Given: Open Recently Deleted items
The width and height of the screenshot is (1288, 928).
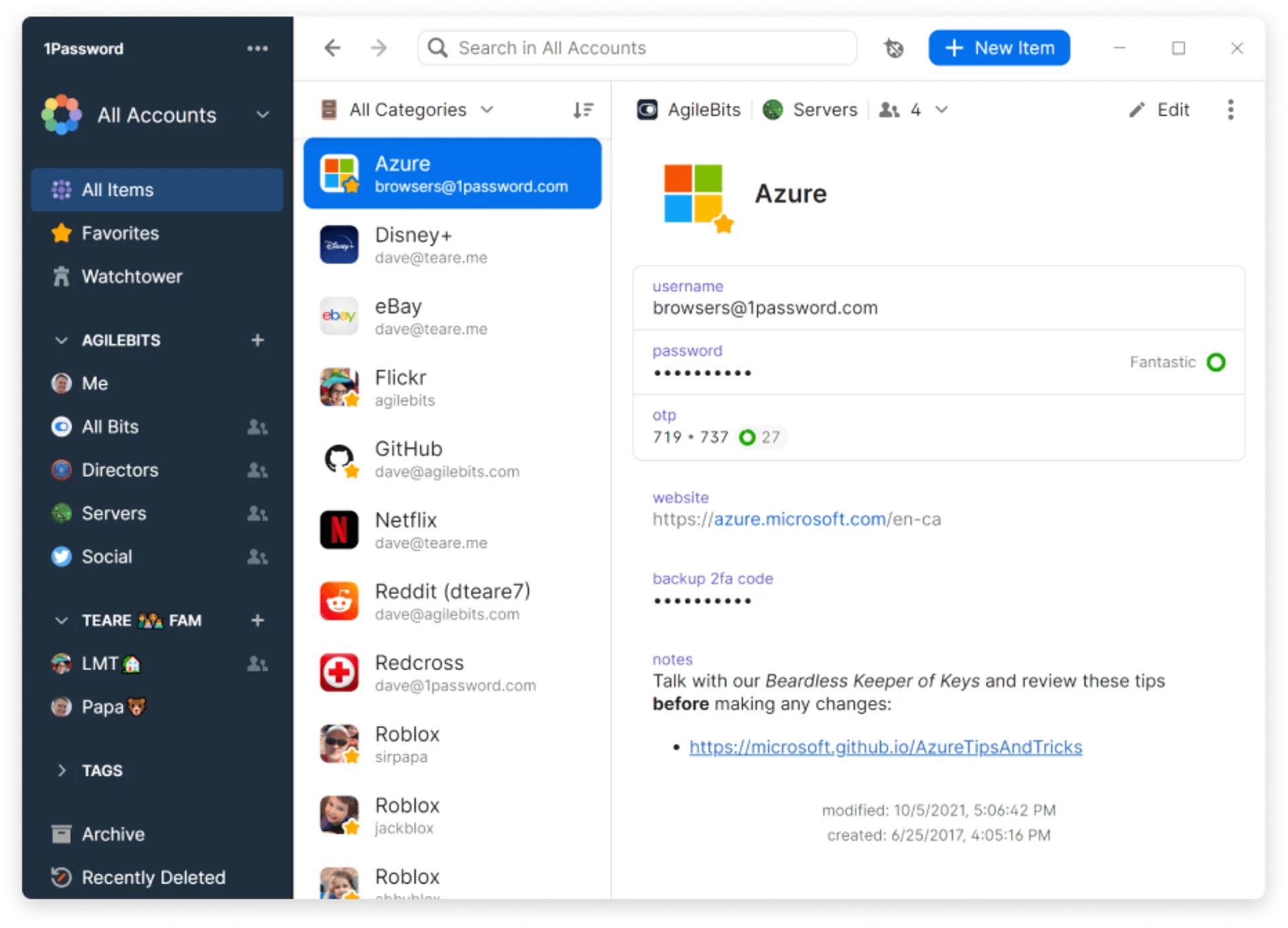Looking at the screenshot, I should pyautogui.click(x=153, y=877).
